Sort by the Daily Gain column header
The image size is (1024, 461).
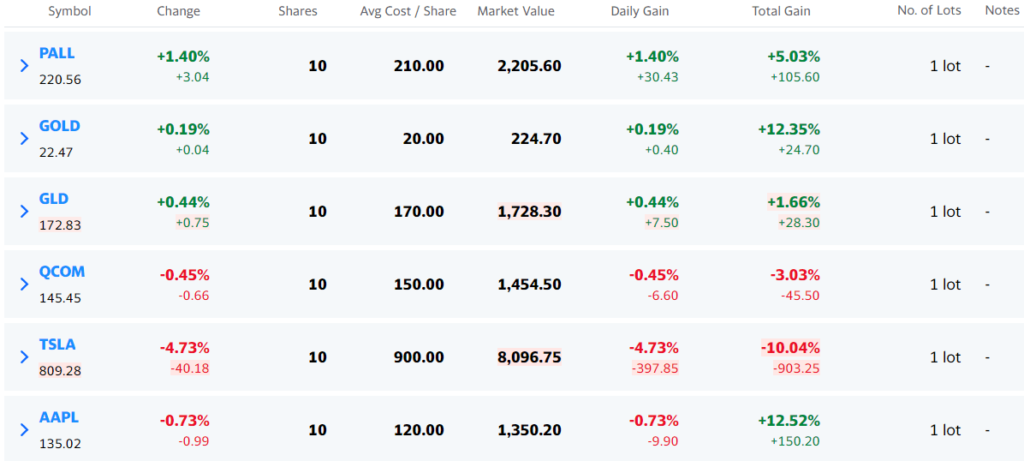(640, 11)
